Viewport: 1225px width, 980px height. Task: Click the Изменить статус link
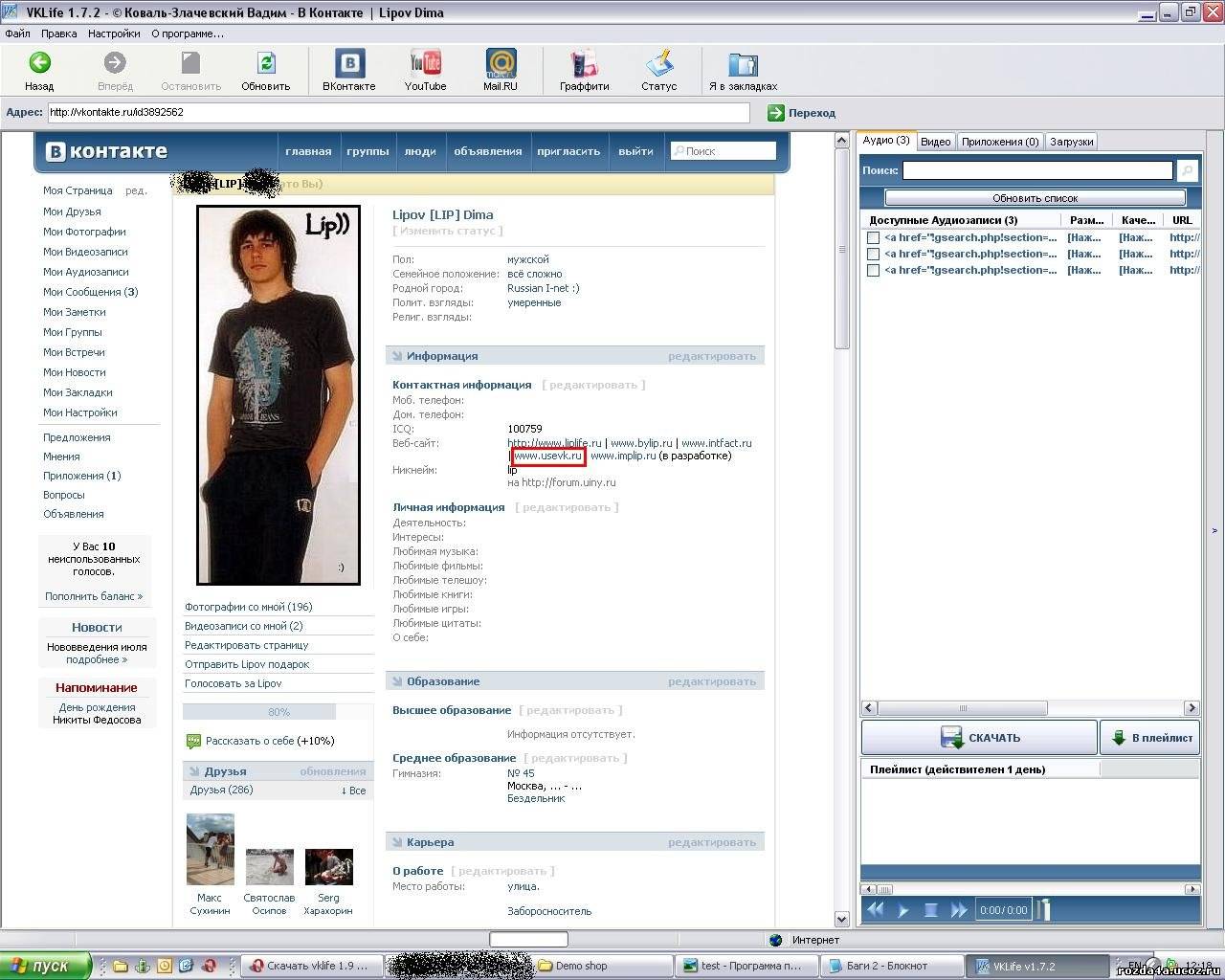tap(448, 231)
